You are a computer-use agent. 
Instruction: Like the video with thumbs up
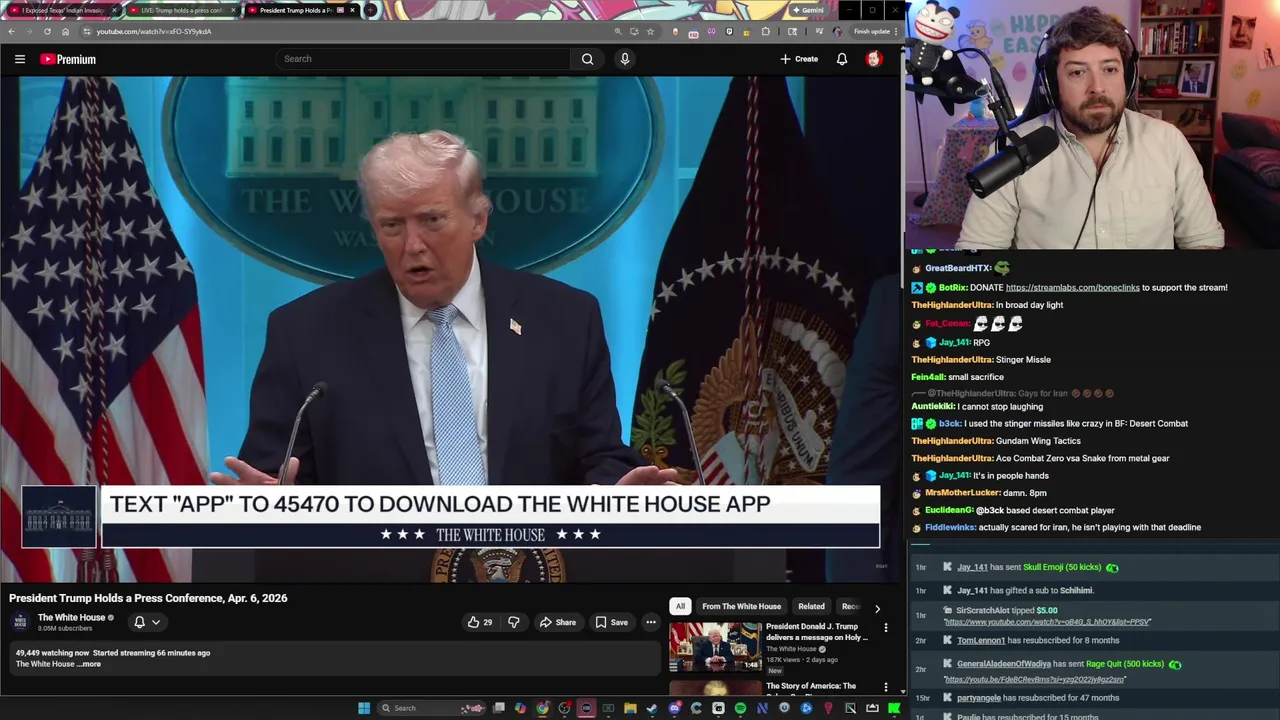pos(480,622)
